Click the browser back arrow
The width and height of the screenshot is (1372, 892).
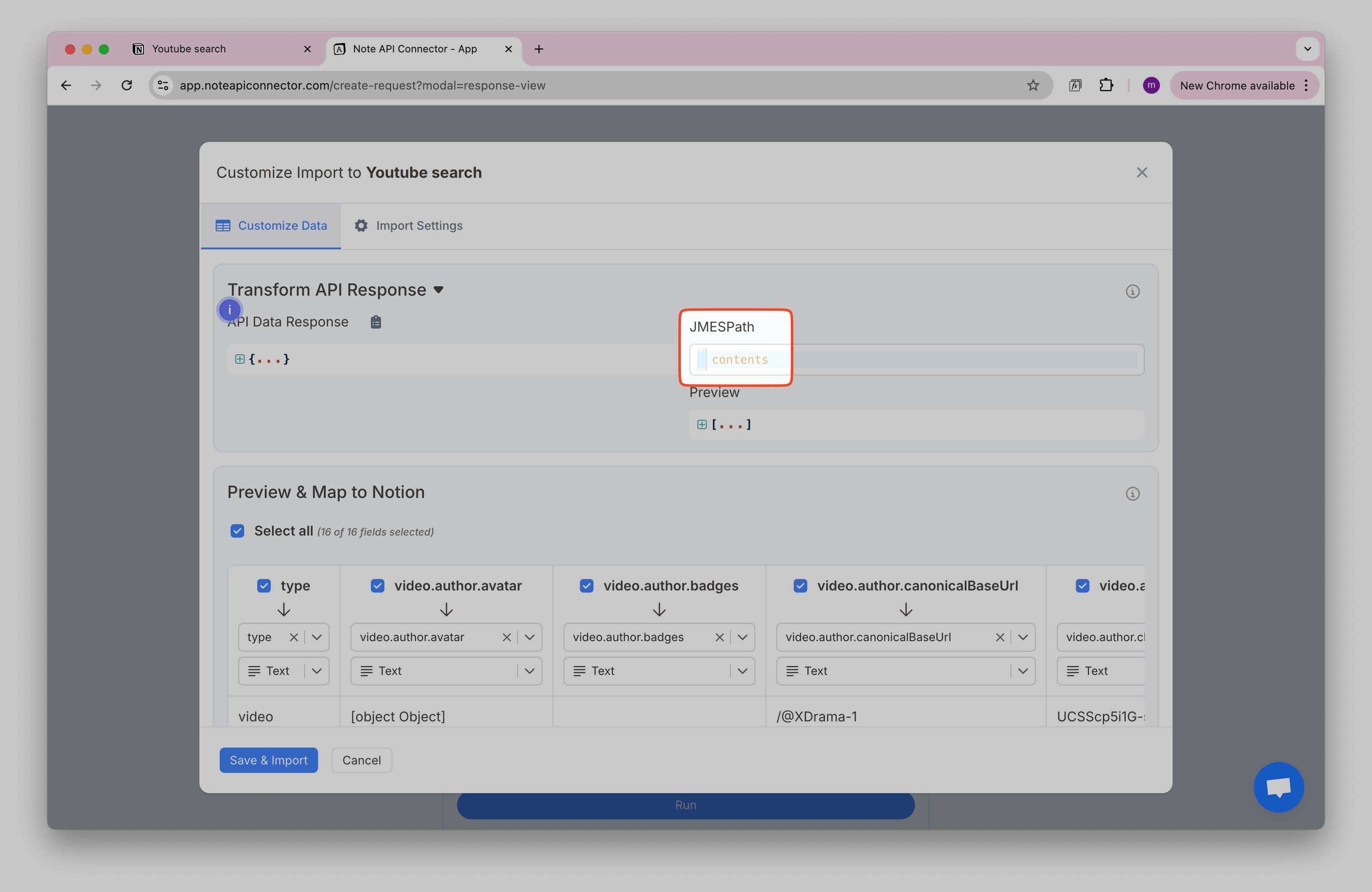point(66,85)
